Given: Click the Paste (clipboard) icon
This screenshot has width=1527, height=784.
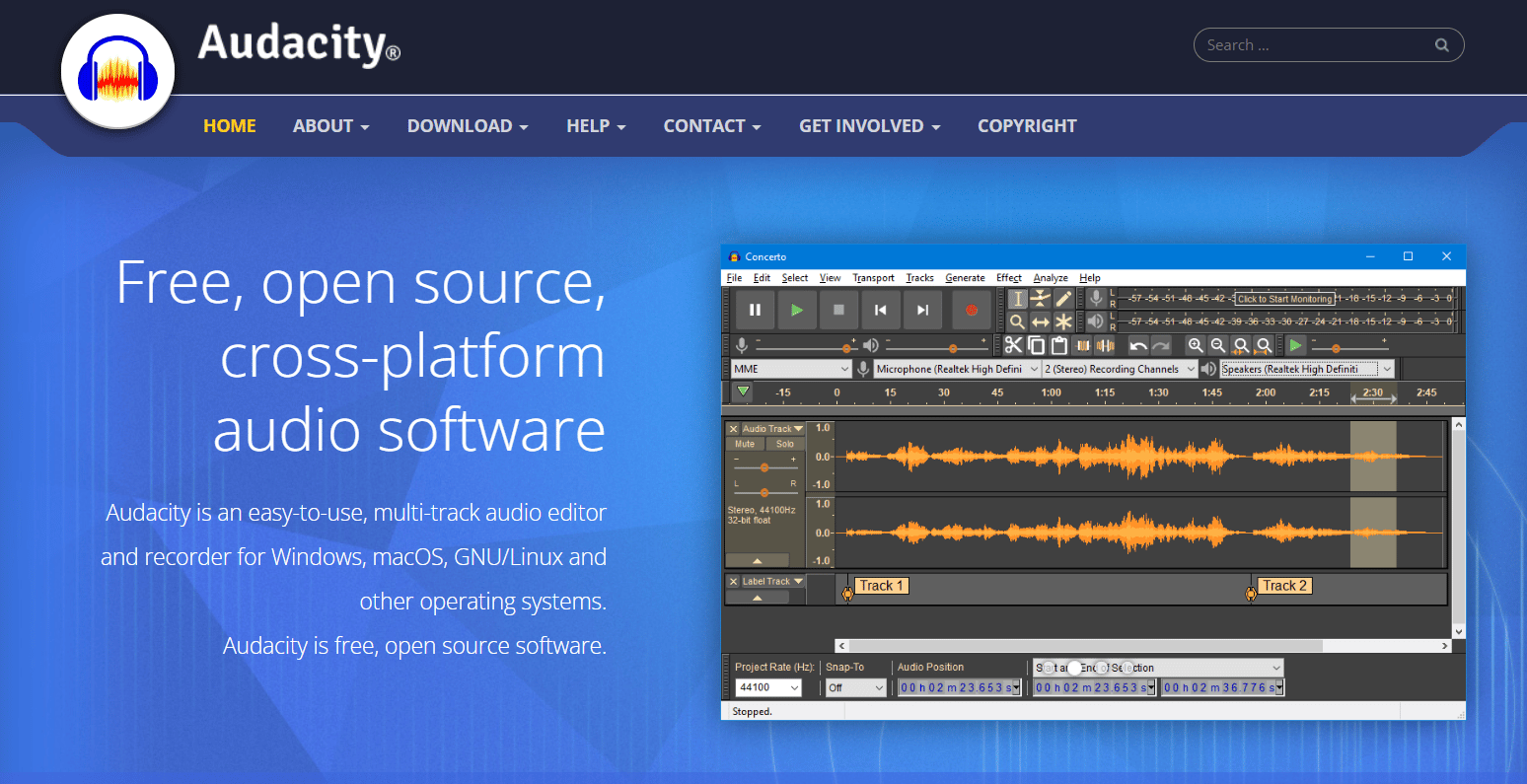Looking at the screenshot, I should [x=1058, y=345].
